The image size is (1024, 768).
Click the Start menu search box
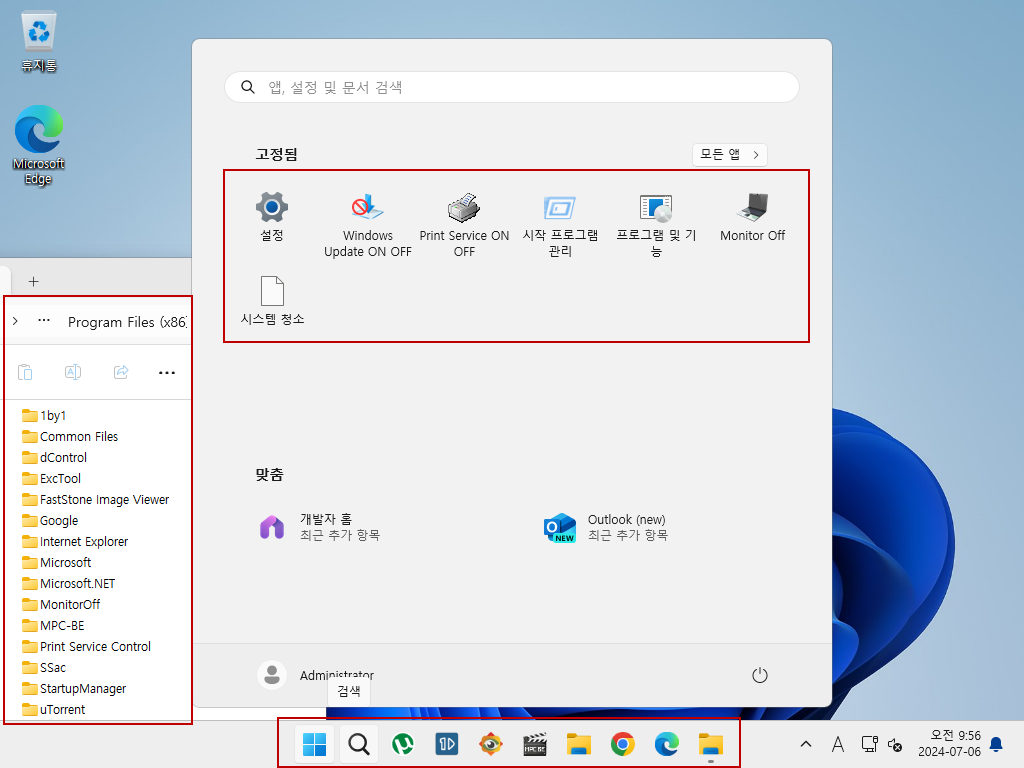(511, 87)
